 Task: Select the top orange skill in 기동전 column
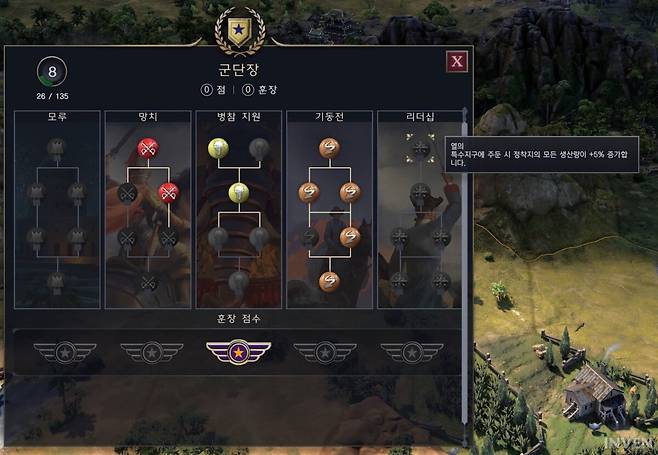coord(329,148)
